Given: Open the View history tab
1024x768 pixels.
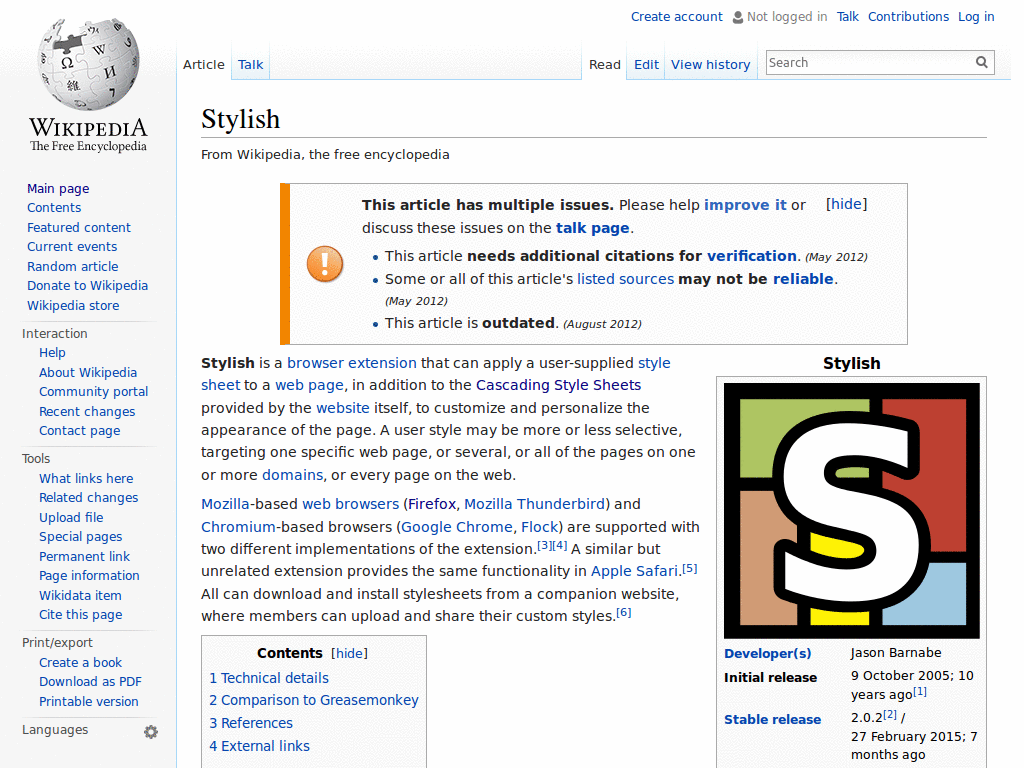Looking at the screenshot, I should point(711,65).
